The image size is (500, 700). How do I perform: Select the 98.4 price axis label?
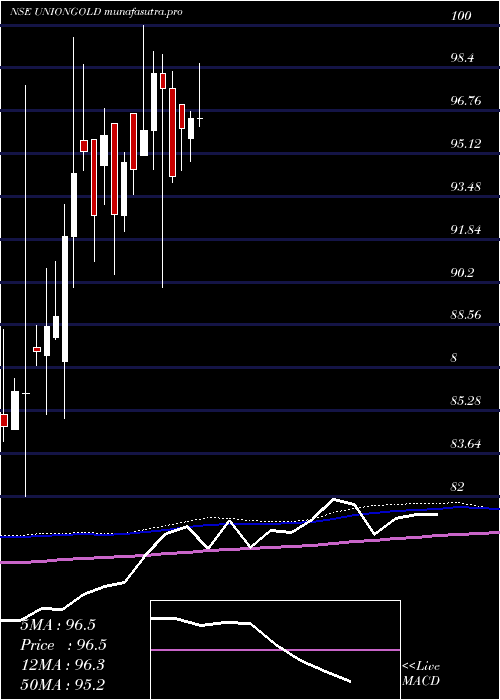coord(462,58)
